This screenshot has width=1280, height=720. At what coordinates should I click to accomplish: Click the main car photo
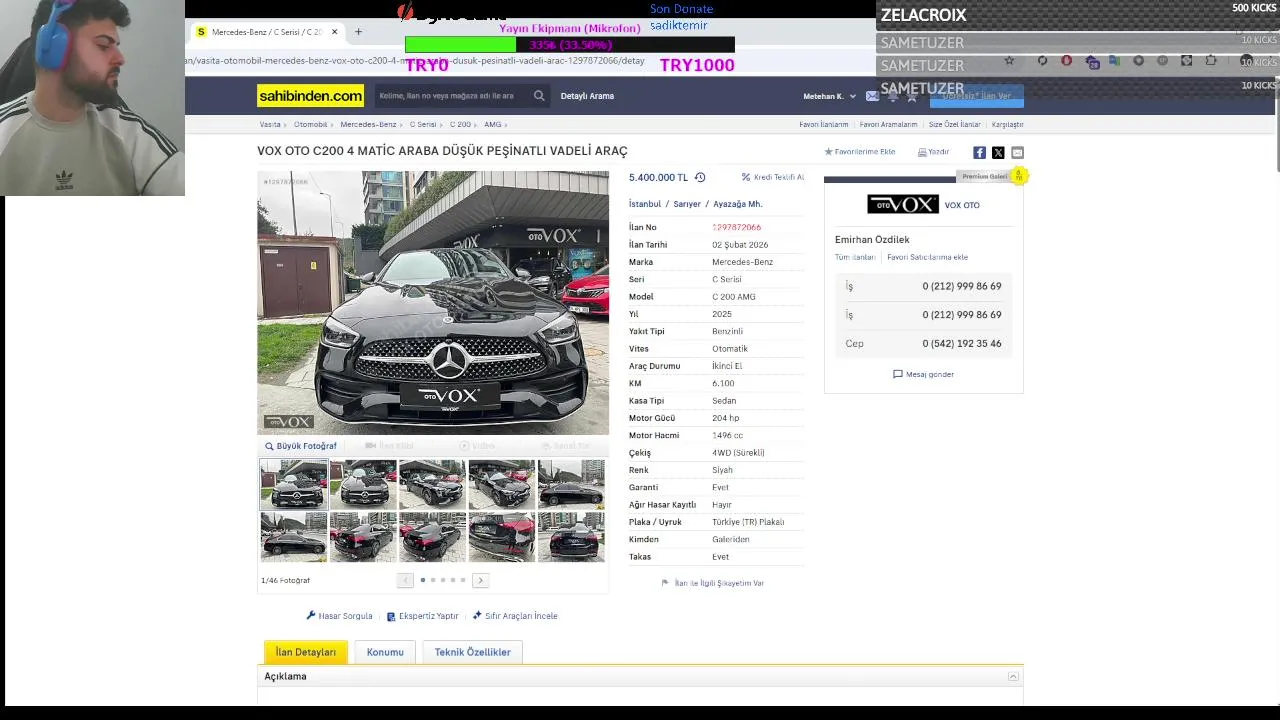[433, 303]
